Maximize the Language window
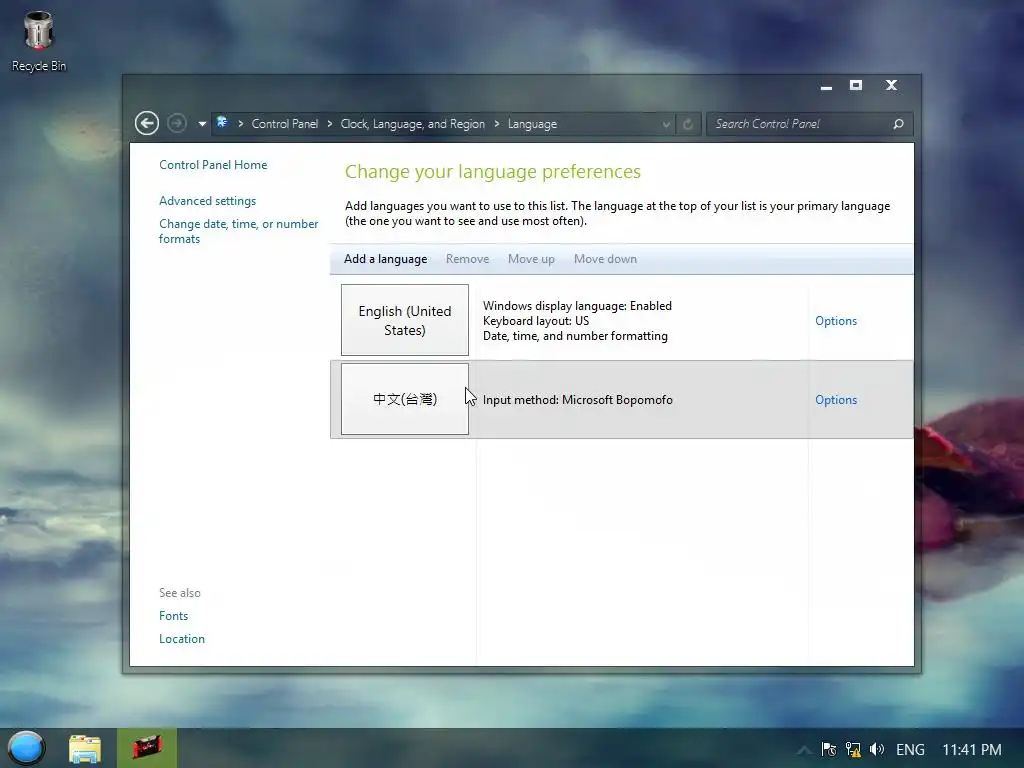The image size is (1024, 768). (x=856, y=85)
